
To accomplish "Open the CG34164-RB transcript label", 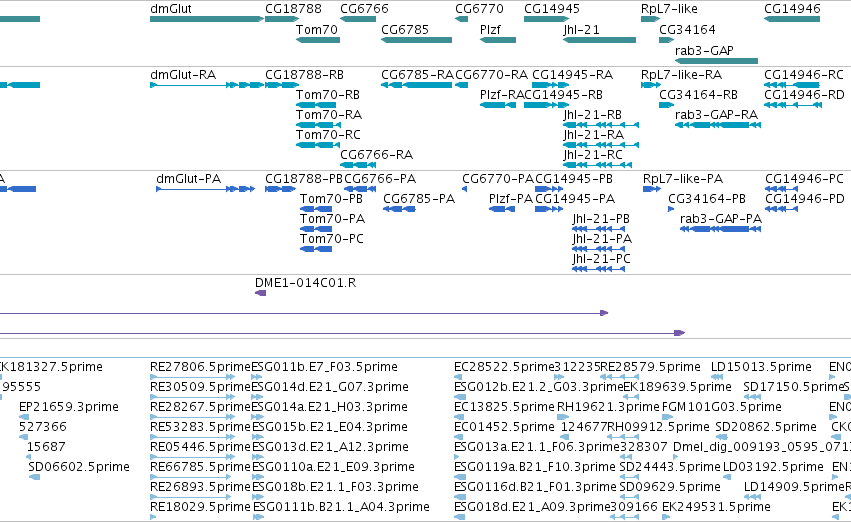I will click(698, 95).
